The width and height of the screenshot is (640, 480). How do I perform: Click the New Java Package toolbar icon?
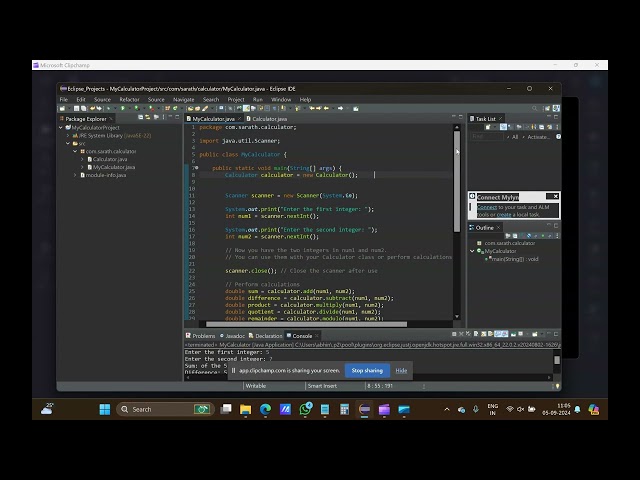[x=167, y=109]
